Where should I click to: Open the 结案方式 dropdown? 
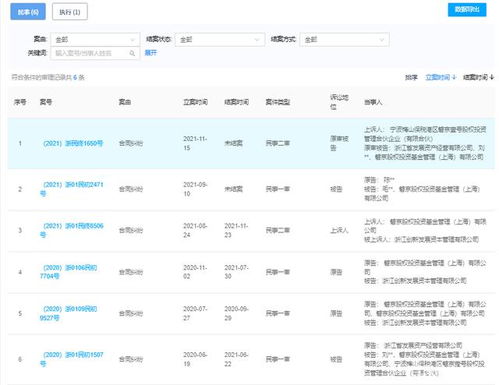[344, 40]
